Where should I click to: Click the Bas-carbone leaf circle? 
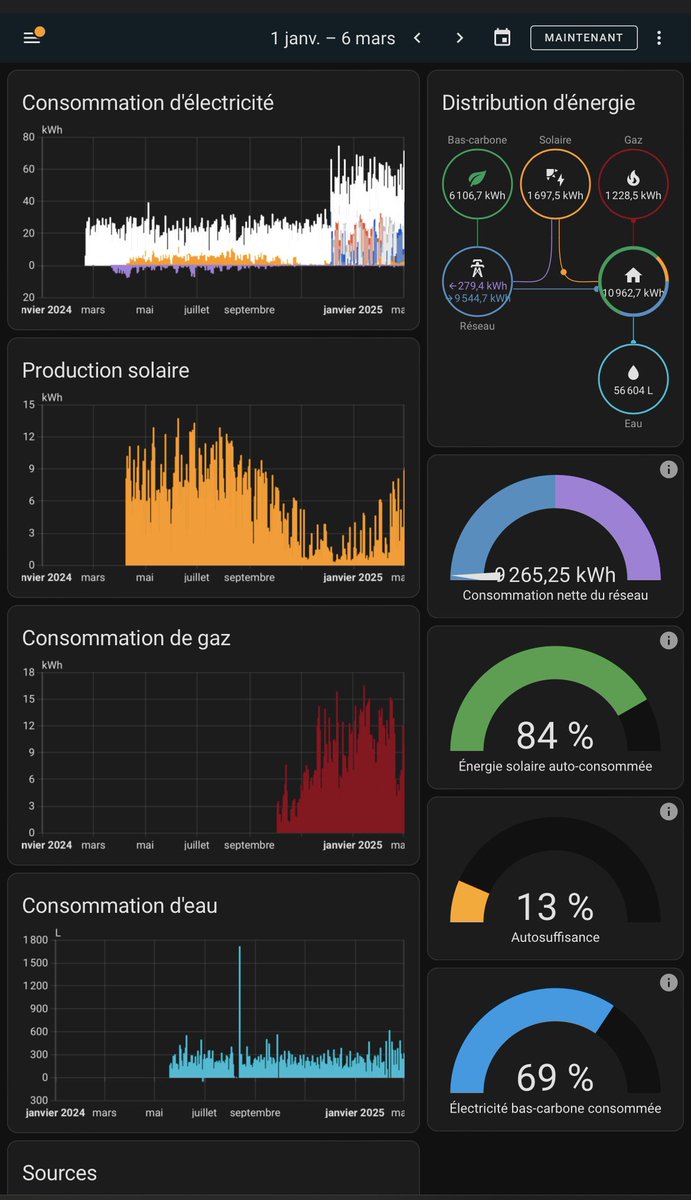(477, 184)
